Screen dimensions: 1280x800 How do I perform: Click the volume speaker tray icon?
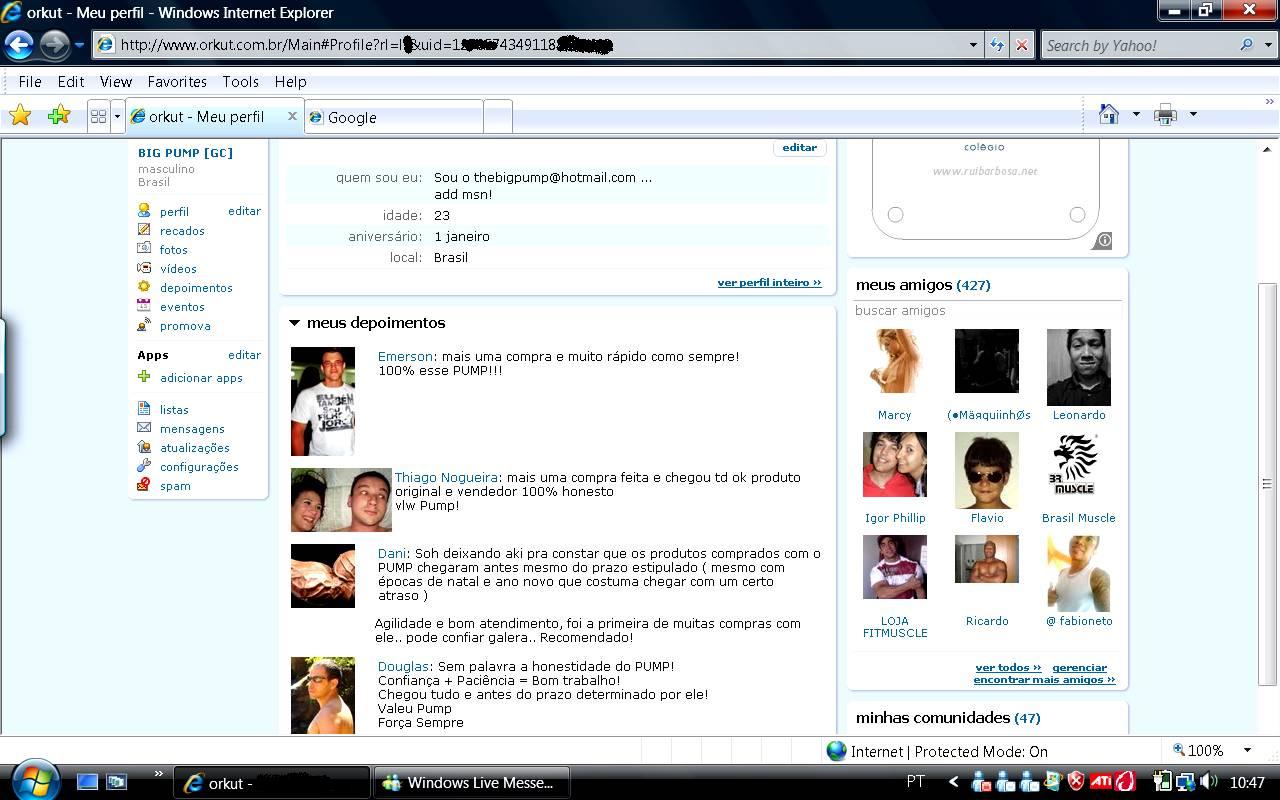click(x=1208, y=782)
